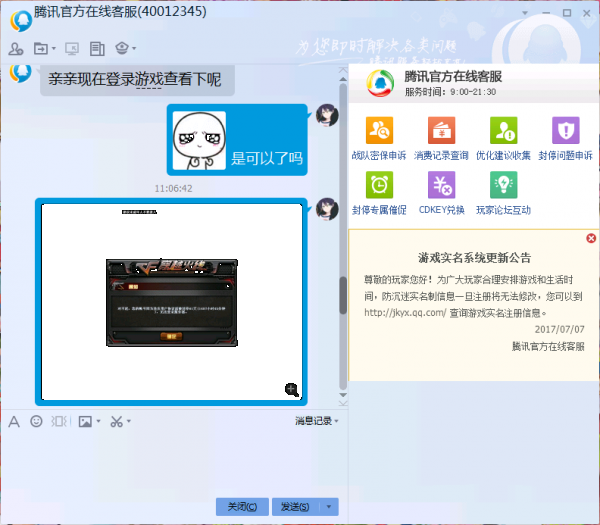Click the send picture icon
Screen dimensions: 600x525
point(85,421)
